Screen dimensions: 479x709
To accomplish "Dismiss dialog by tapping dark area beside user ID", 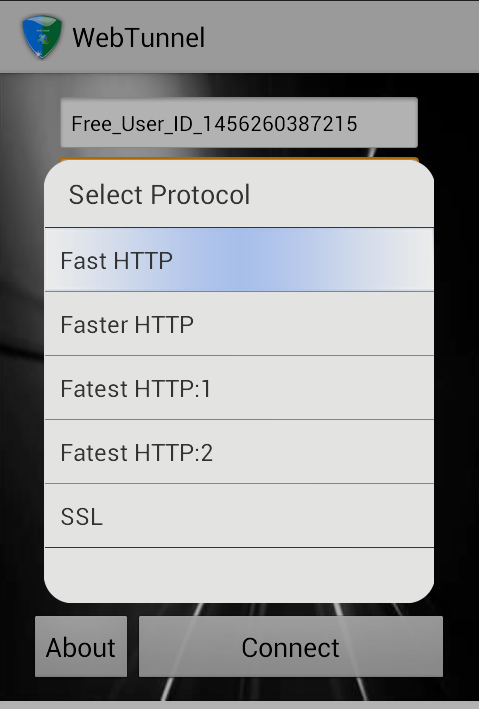I will 448,122.
